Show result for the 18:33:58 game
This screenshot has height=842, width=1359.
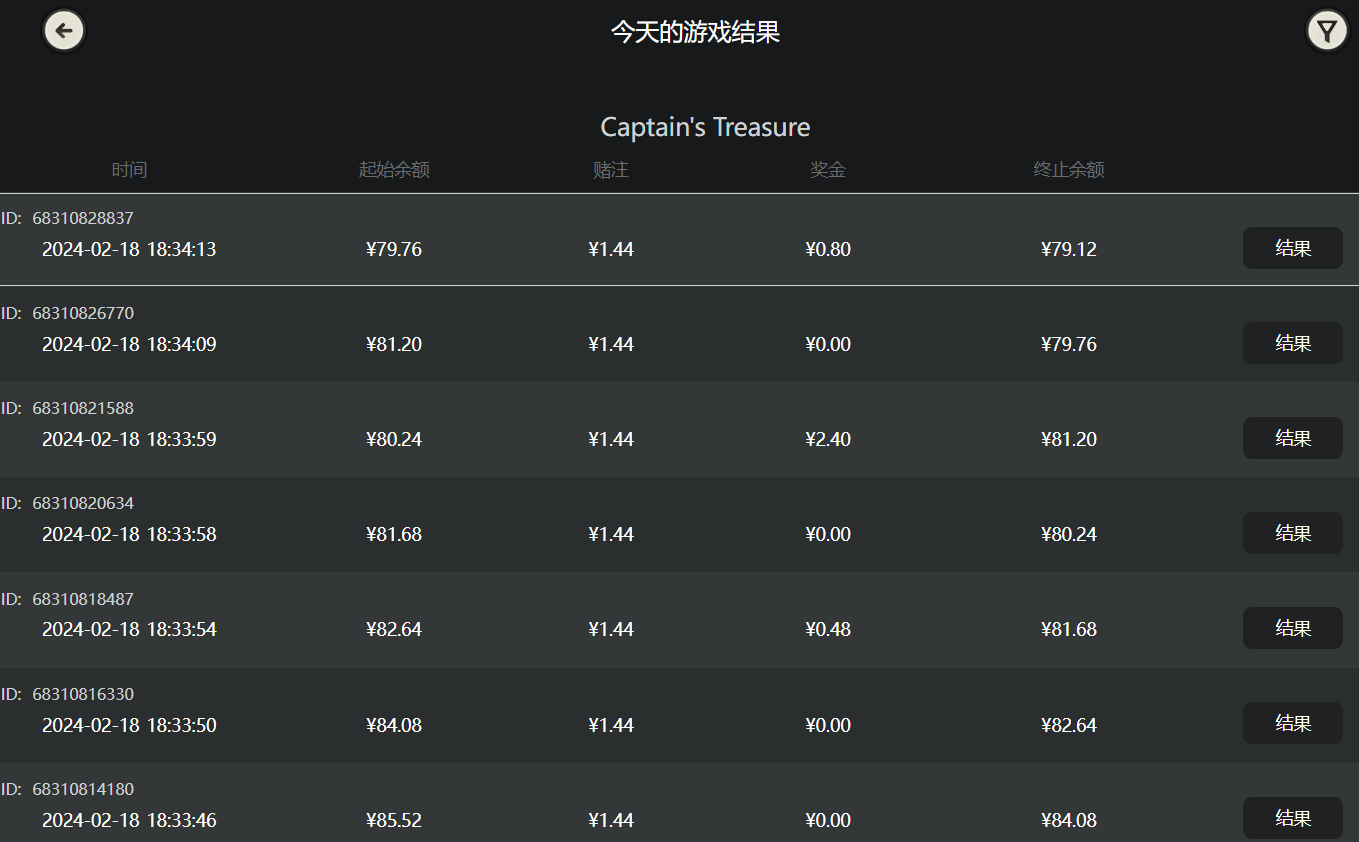[1292, 533]
